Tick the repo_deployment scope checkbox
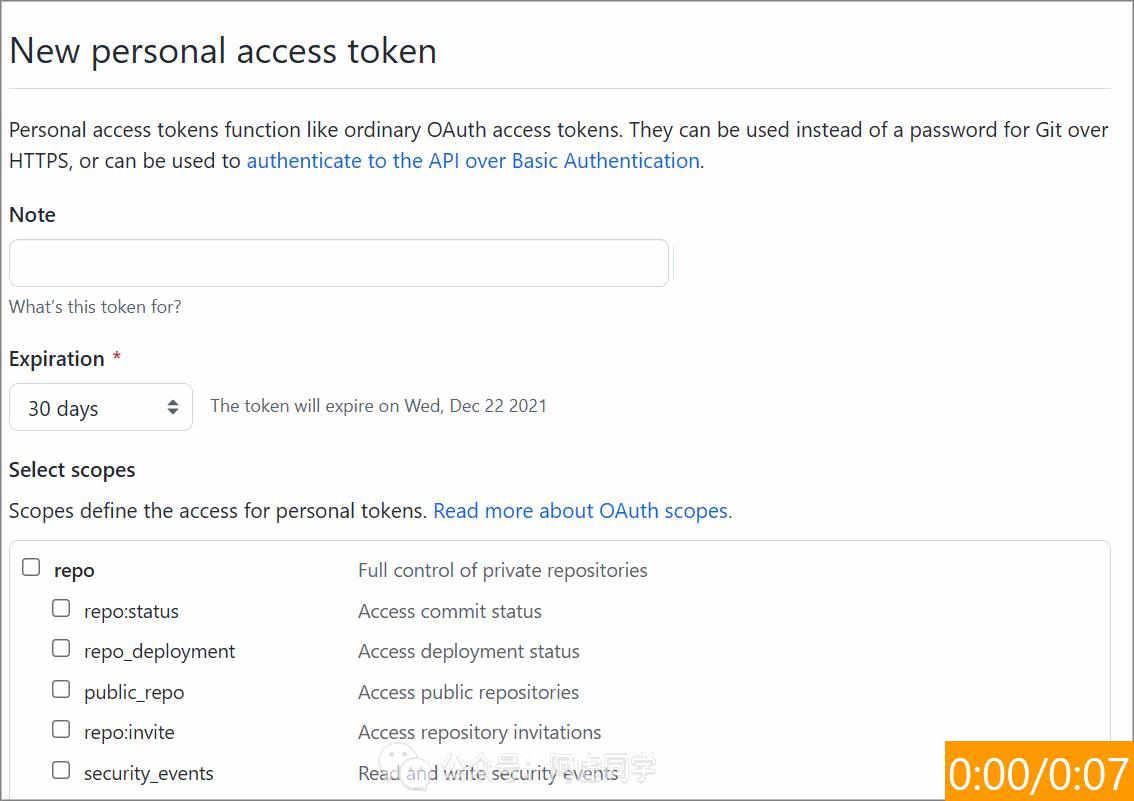The width and height of the screenshot is (1134, 801). click(x=62, y=649)
